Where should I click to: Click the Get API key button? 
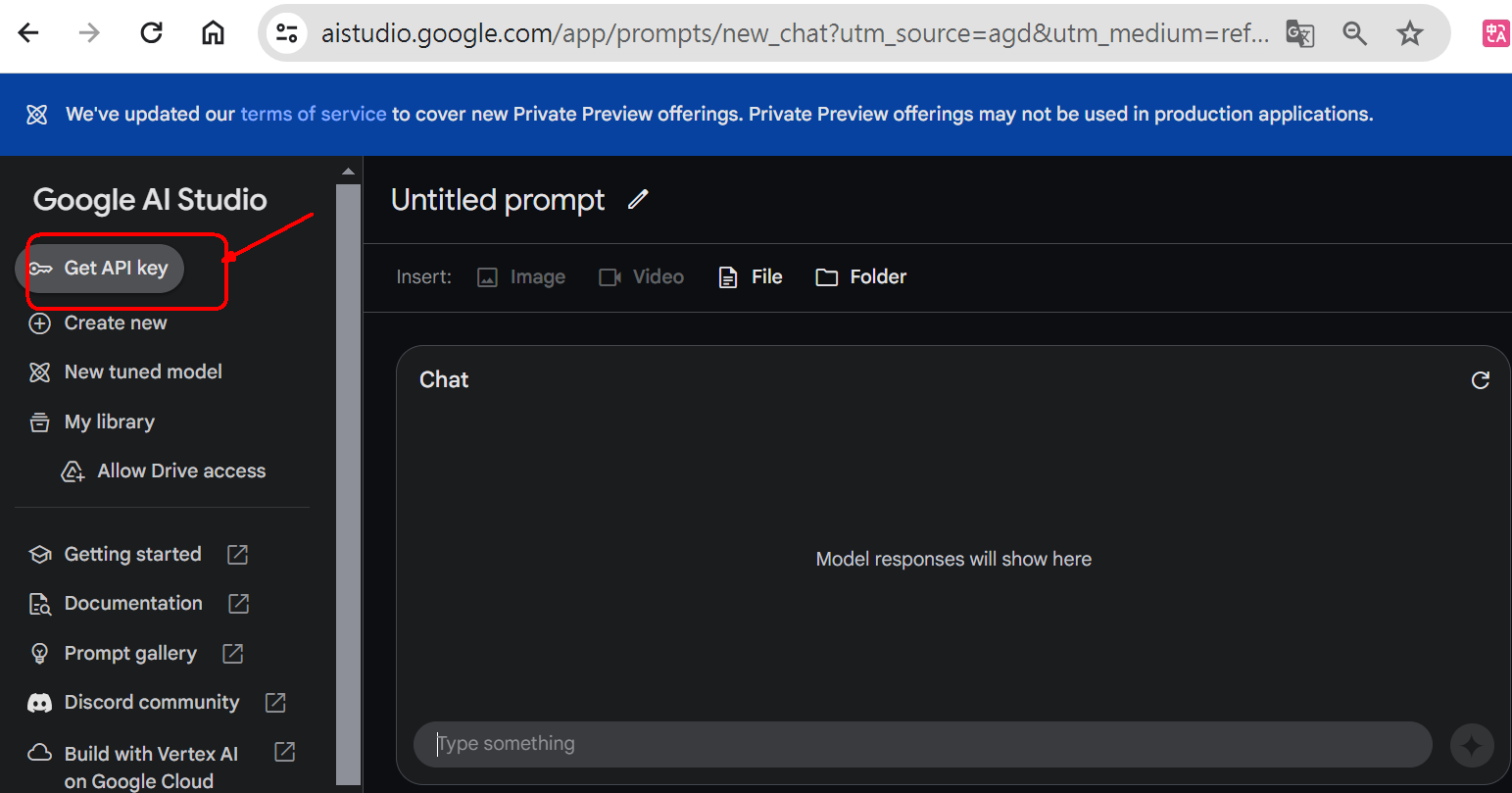click(100, 268)
